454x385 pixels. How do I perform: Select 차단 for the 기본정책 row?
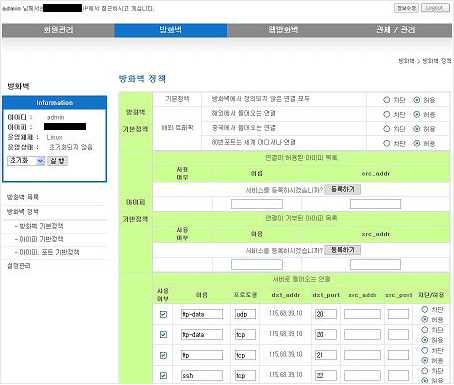point(387,100)
